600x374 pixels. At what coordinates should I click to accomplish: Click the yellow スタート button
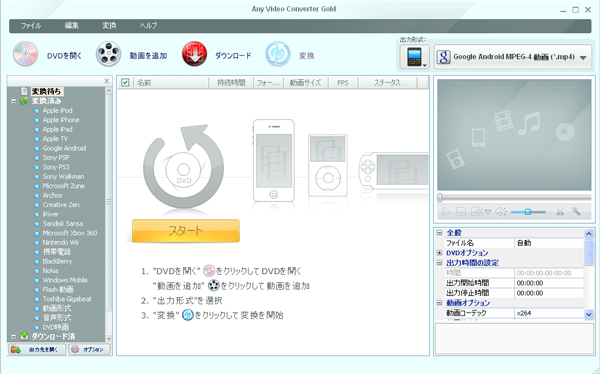coord(186,230)
